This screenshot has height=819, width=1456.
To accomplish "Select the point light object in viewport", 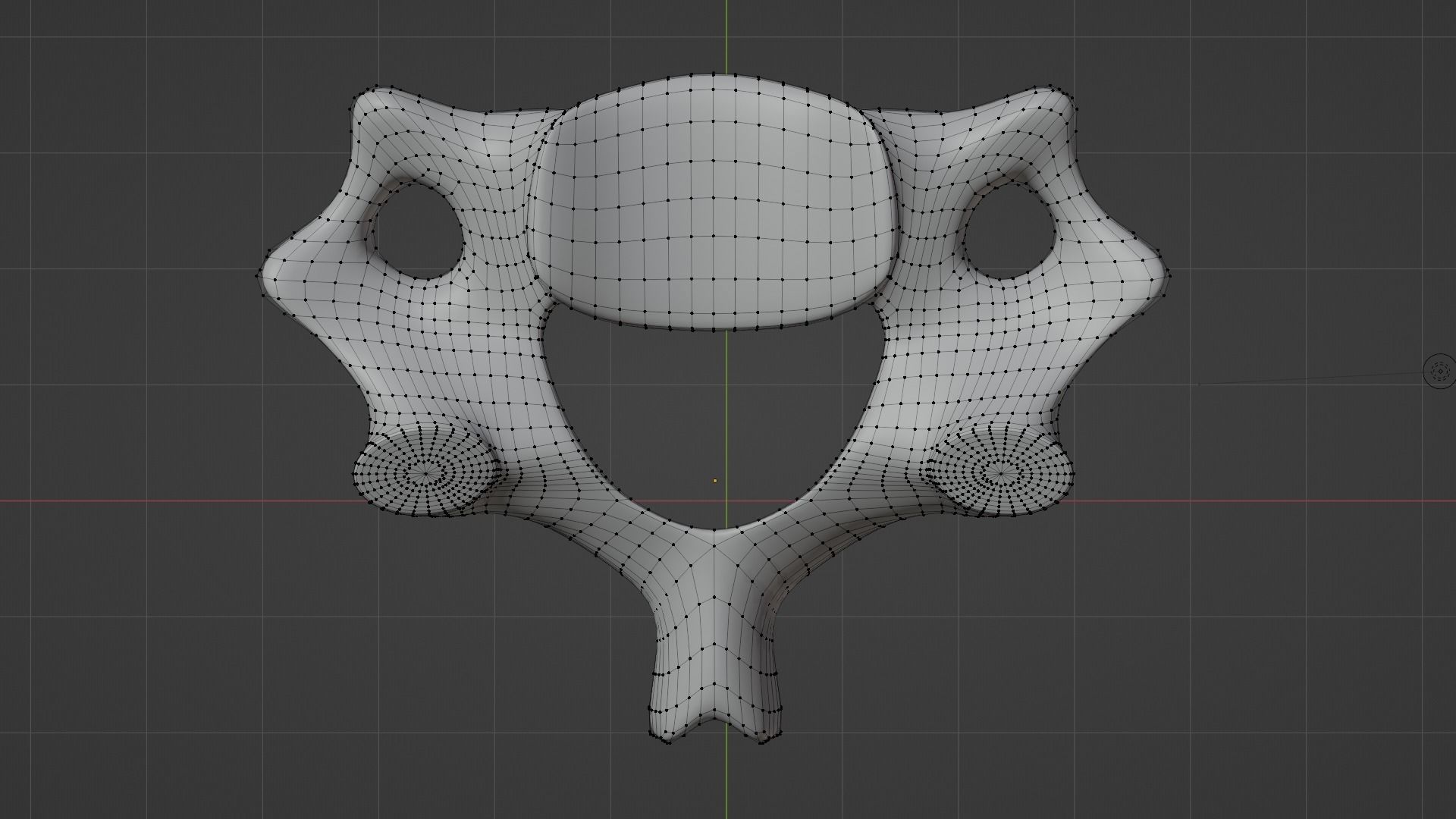I will (1439, 371).
